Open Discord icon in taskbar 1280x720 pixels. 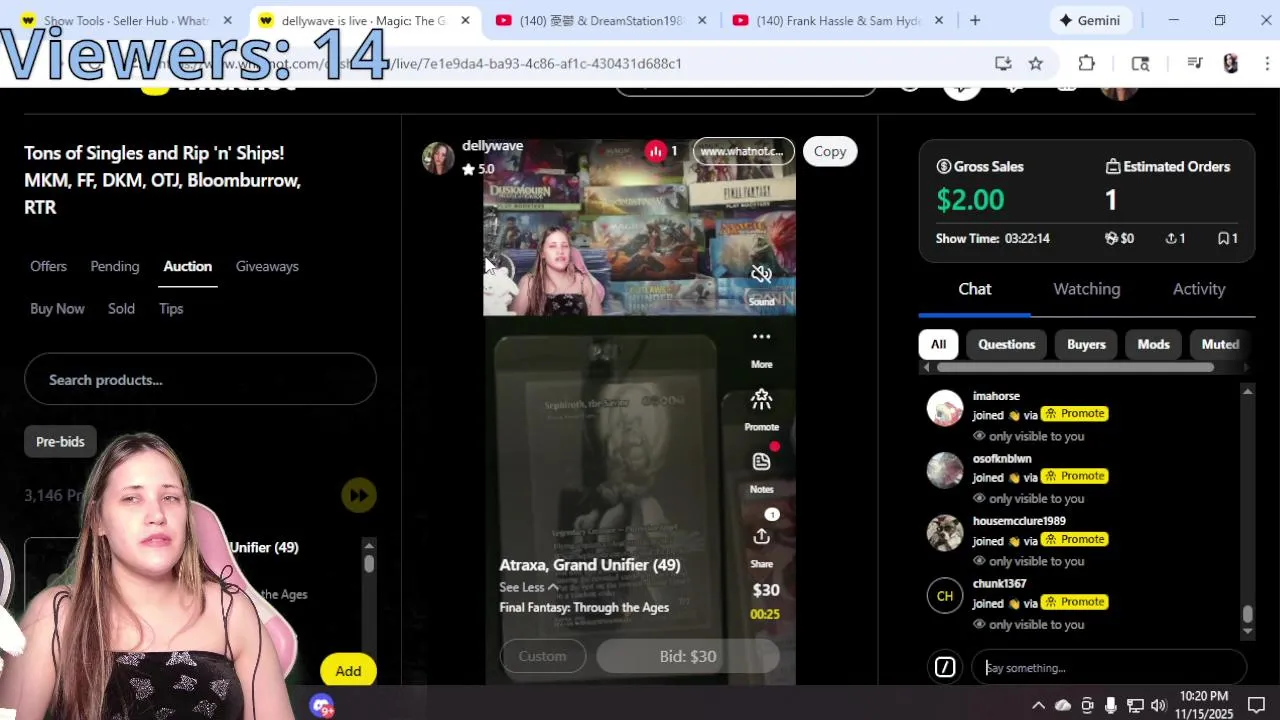(x=322, y=706)
